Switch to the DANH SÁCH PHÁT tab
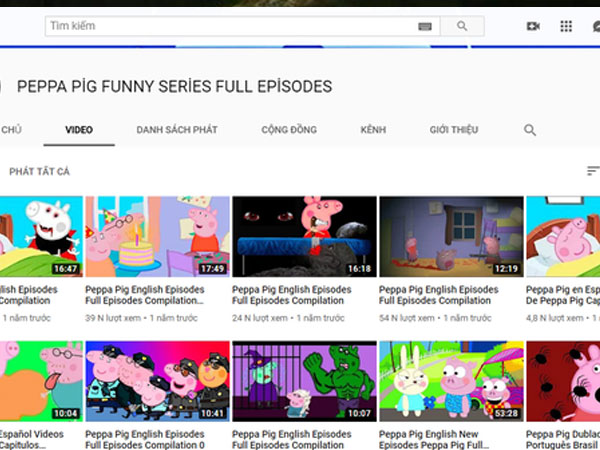Image resolution: width=600 pixels, height=450 pixels. click(x=177, y=130)
